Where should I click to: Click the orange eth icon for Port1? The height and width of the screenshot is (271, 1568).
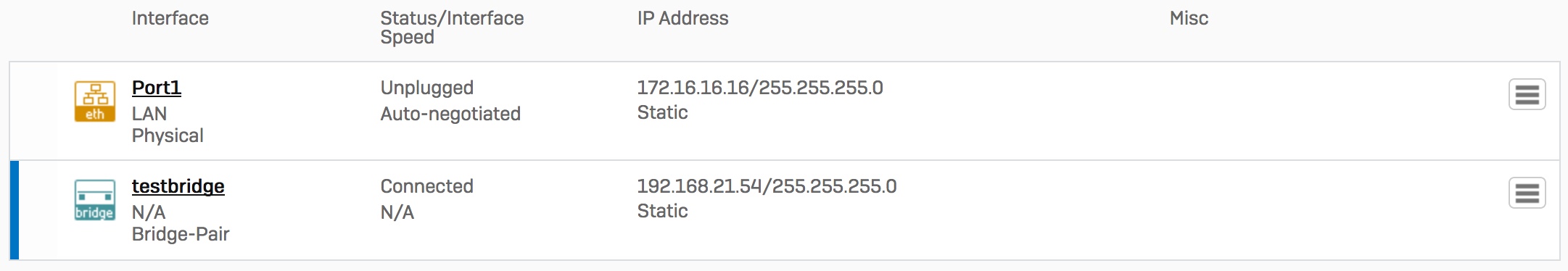point(95,101)
